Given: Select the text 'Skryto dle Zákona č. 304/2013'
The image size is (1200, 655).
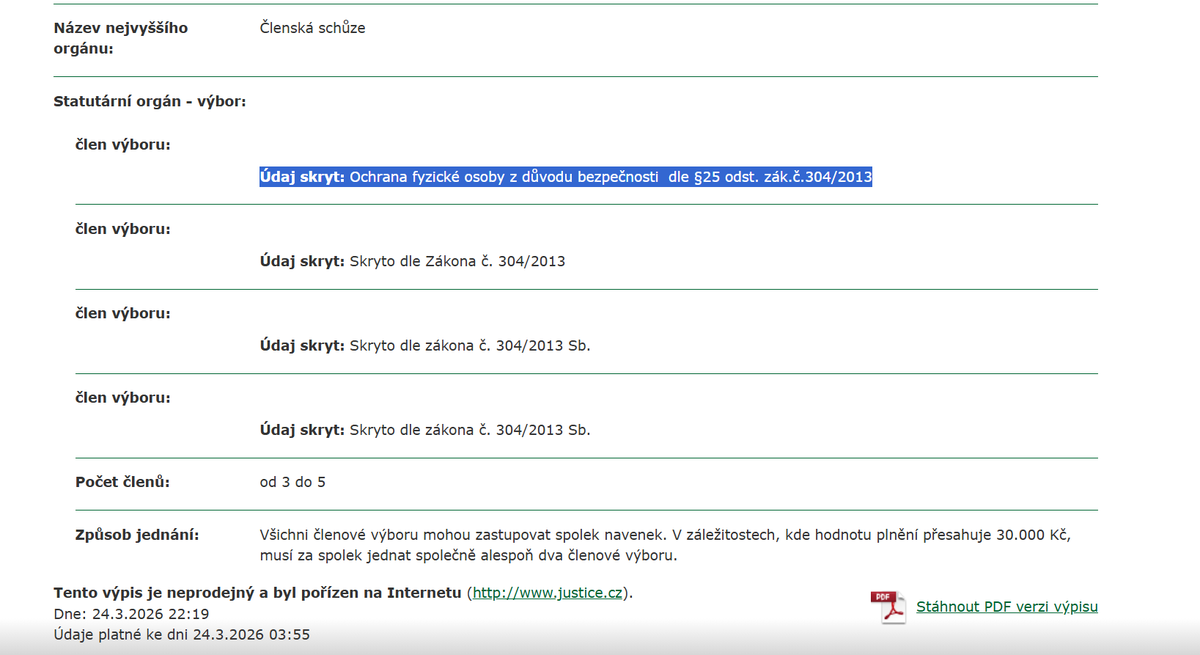Looking at the screenshot, I should pyautogui.click(x=458, y=262).
